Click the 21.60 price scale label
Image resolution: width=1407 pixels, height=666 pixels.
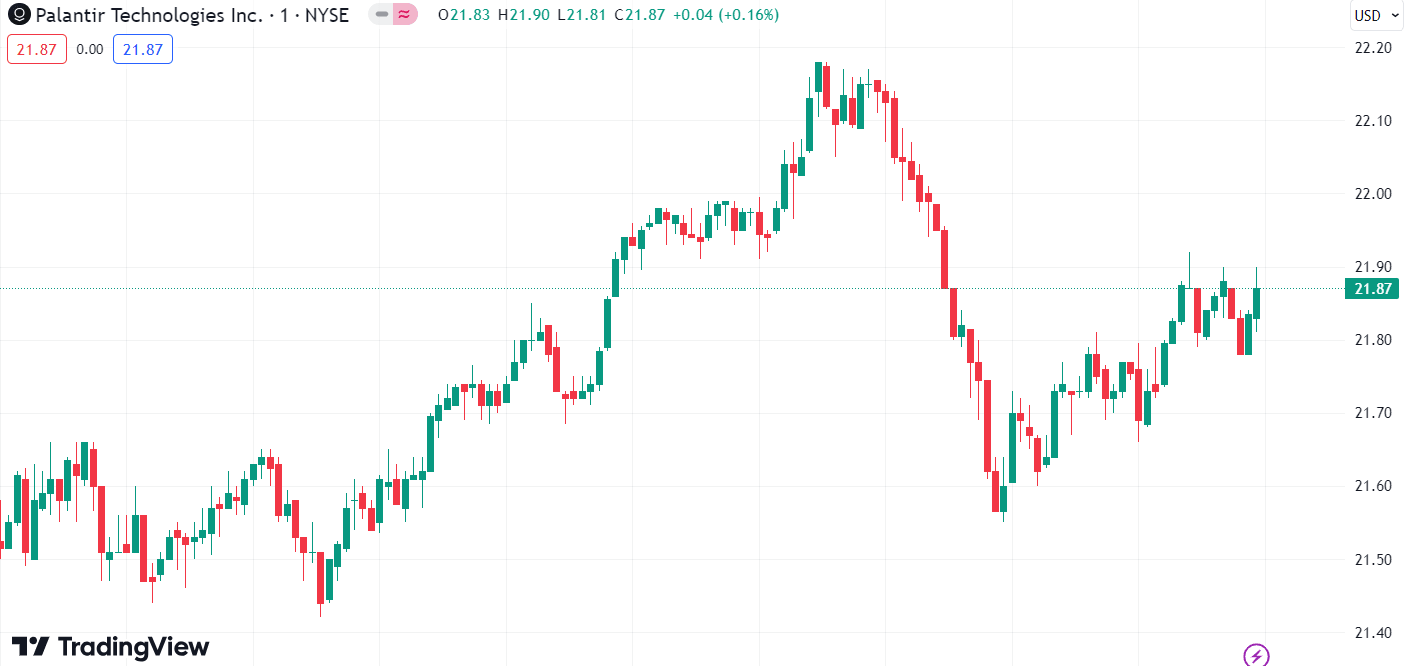(x=1373, y=486)
